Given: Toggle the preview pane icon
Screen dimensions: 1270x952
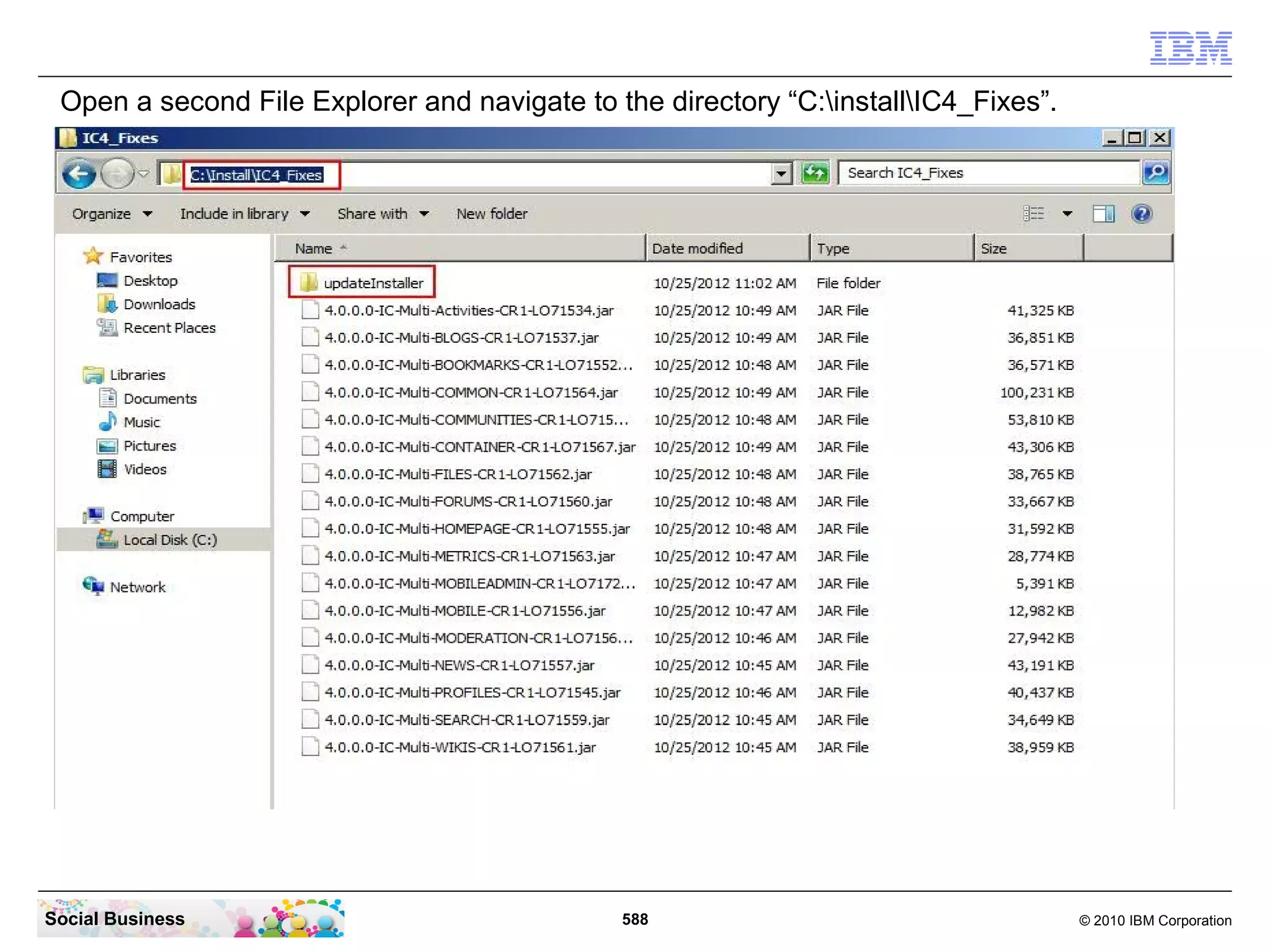Looking at the screenshot, I should (x=1103, y=214).
